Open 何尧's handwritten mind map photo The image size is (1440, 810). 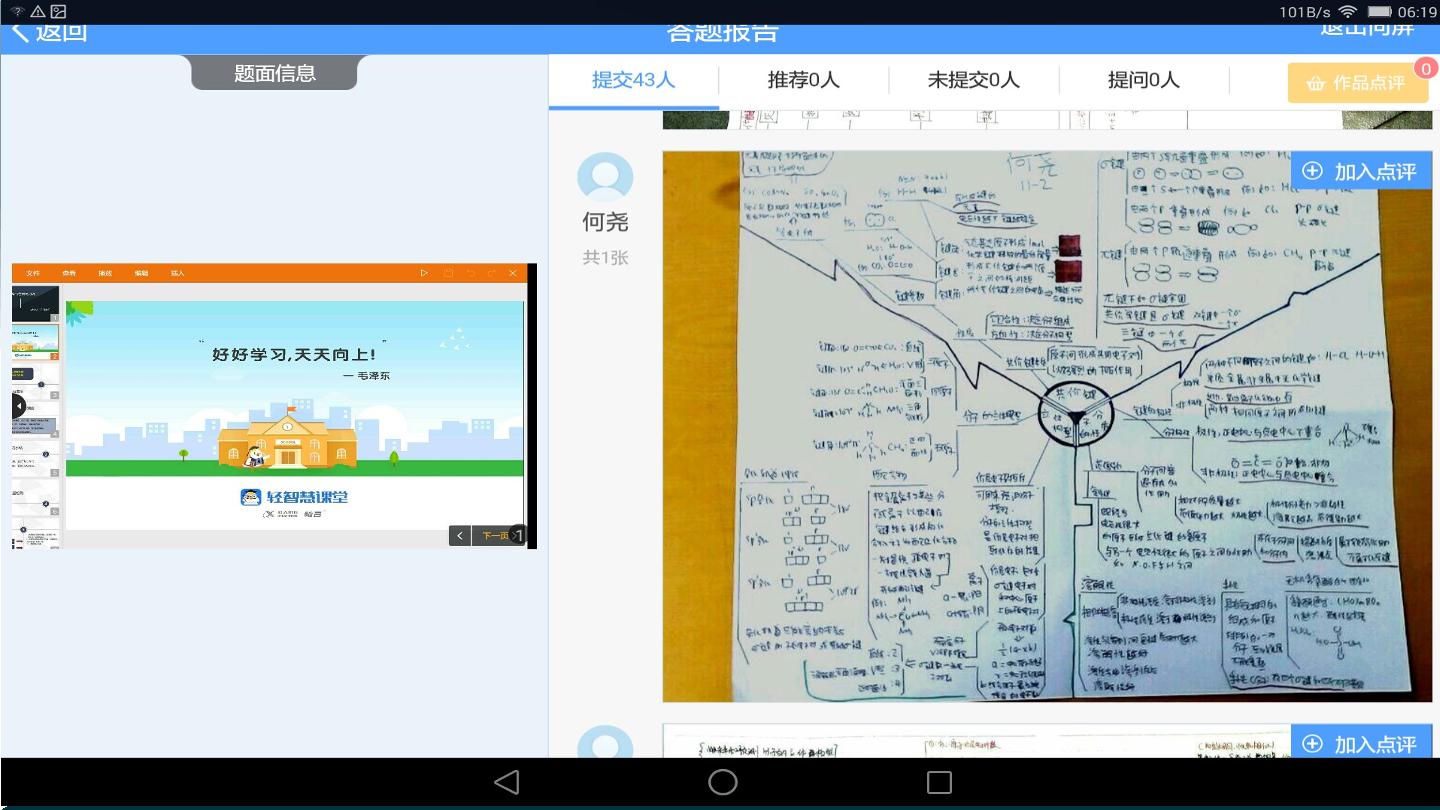(1047, 426)
